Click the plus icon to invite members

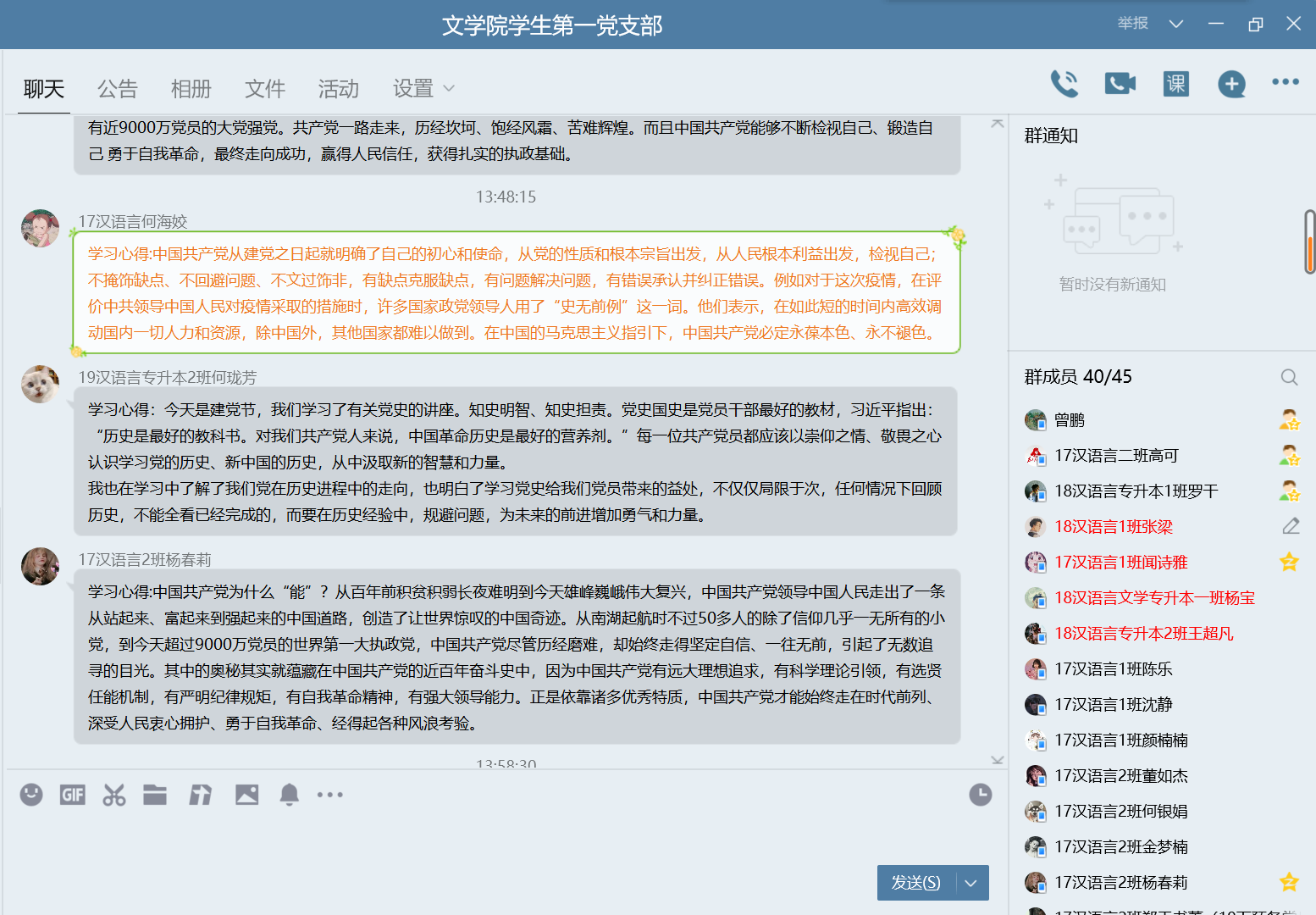click(1231, 83)
